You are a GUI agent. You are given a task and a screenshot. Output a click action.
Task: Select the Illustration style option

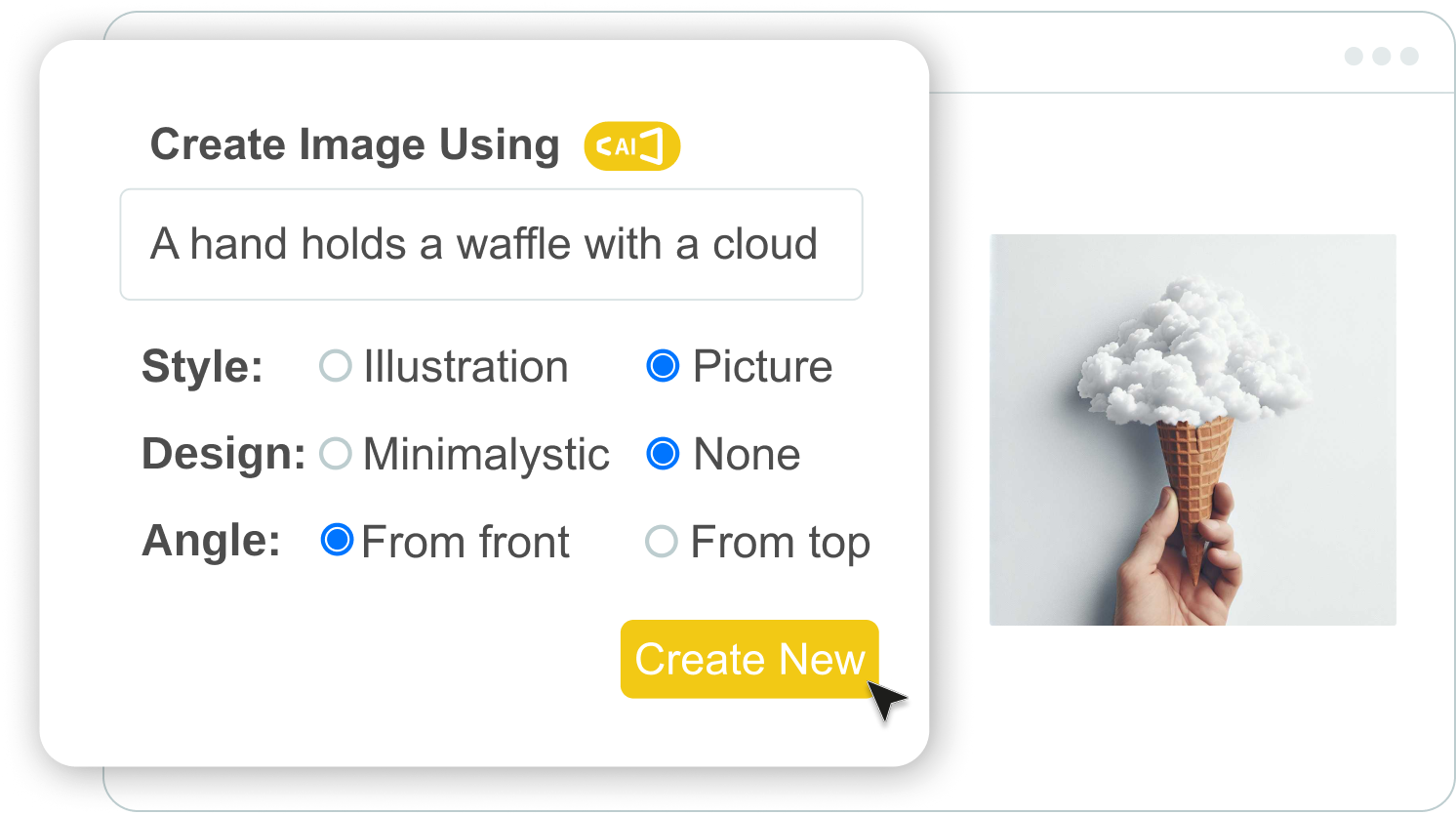tap(335, 366)
